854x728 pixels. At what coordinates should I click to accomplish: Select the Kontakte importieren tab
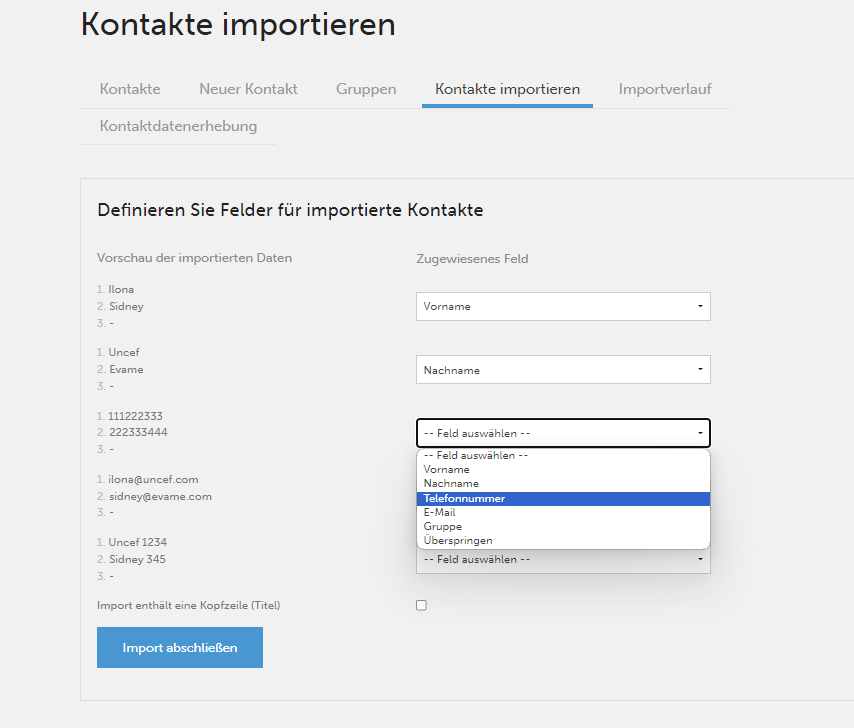[x=507, y=89]
